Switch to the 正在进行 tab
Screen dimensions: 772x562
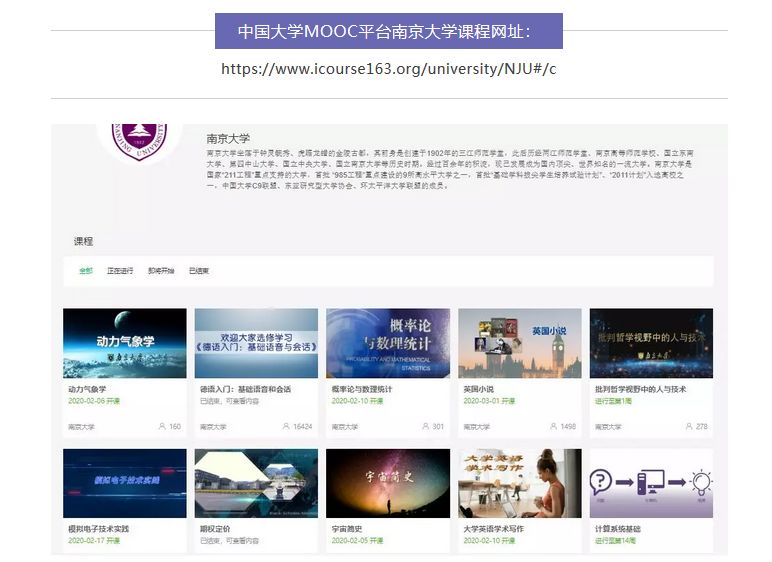tap(120, 270)
